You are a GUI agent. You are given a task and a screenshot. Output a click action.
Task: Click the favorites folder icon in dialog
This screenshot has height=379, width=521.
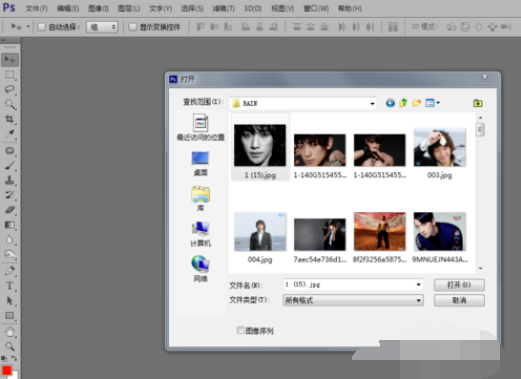[478, 103]
